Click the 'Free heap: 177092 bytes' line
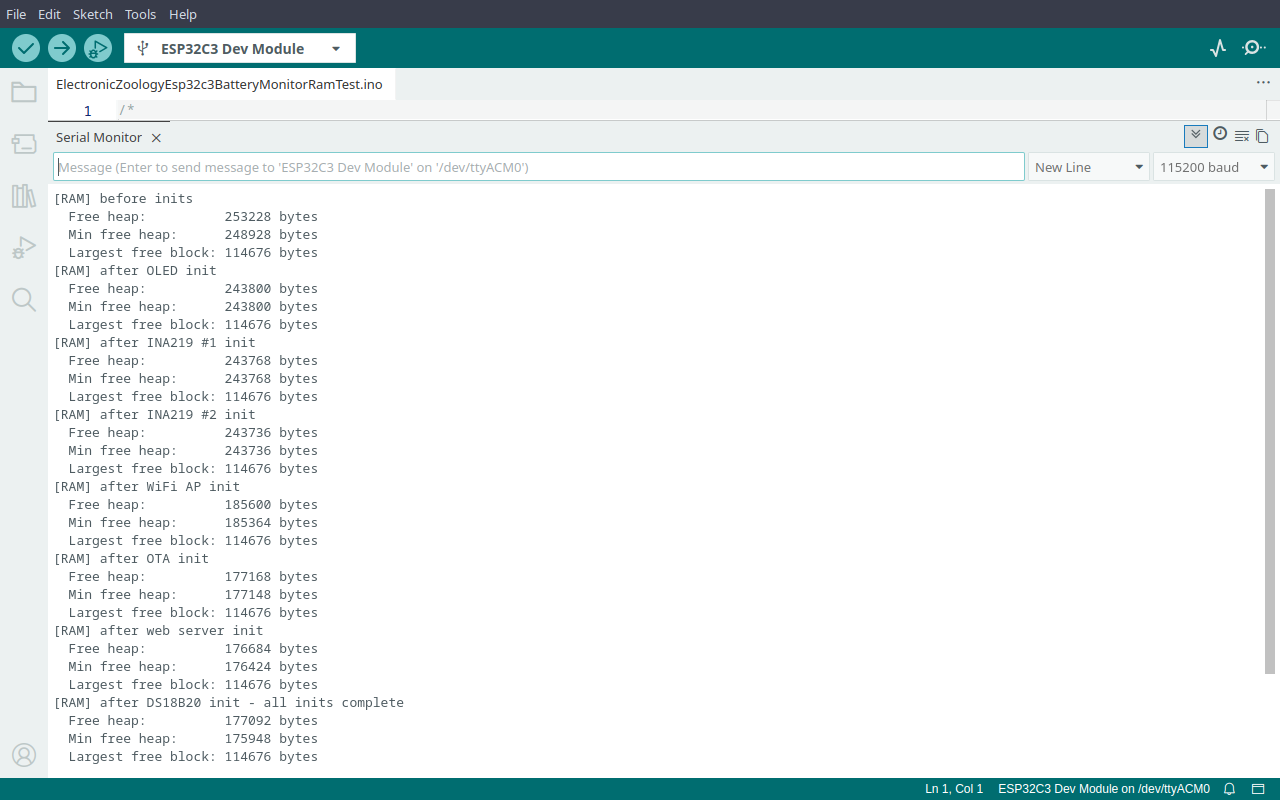Screen dimensions: 1280x800 (x=193, y=721)
